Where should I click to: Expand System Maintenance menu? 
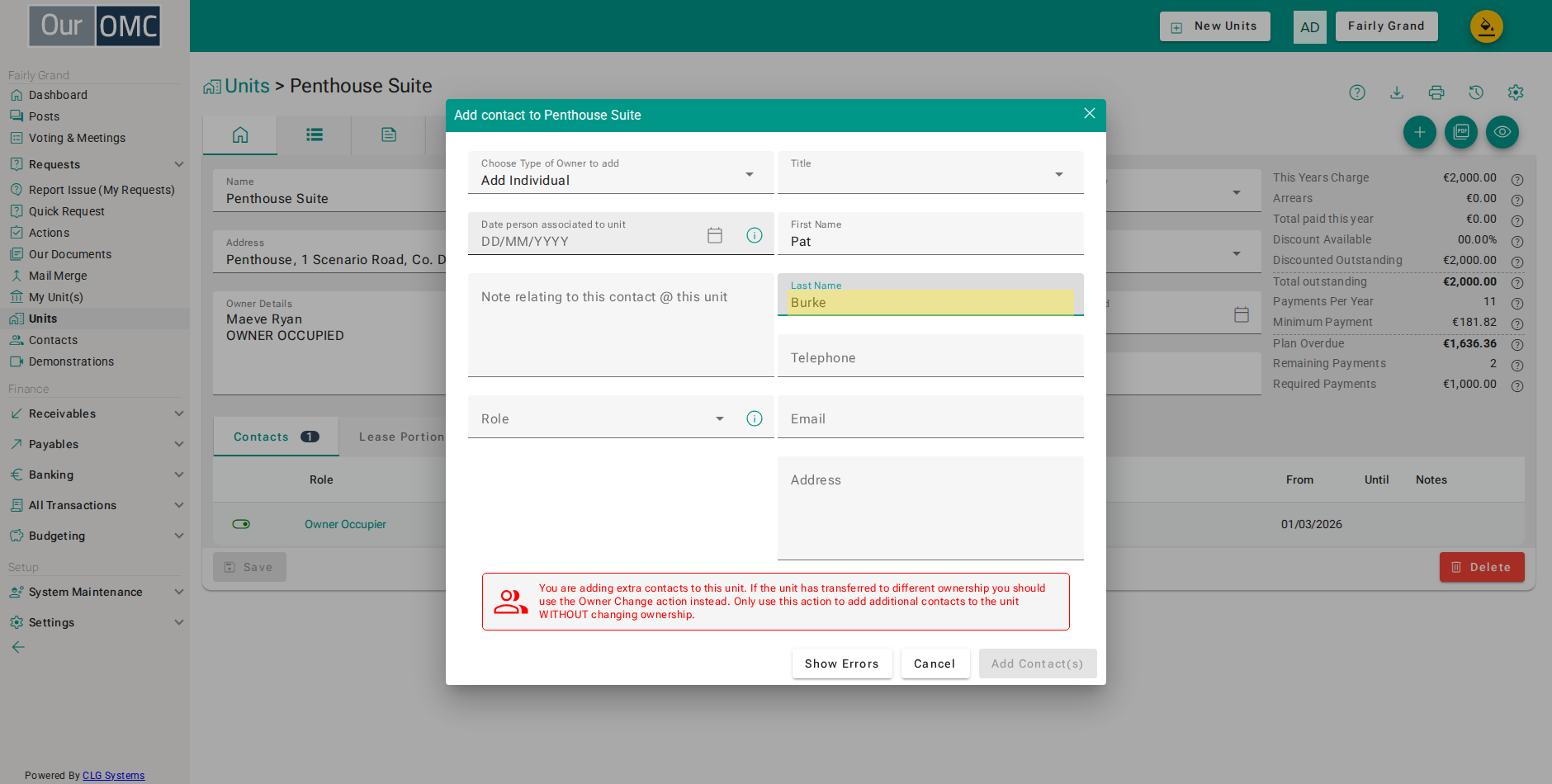[96, 592]
